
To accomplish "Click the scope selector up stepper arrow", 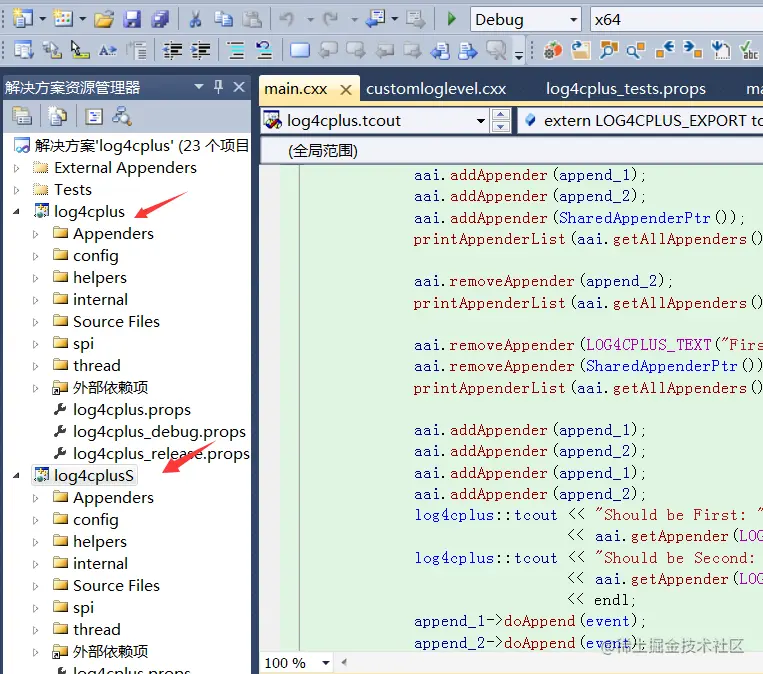I will coord(501,115).
